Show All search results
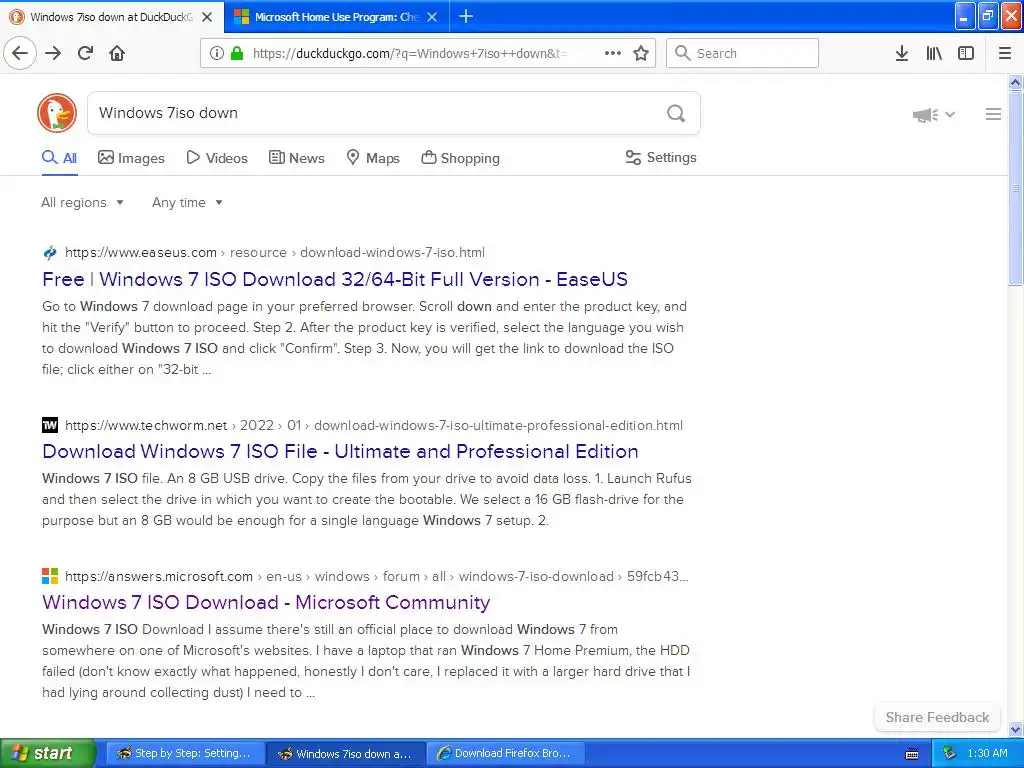The width and height of the screenshot is (1024, 768). click(59, 158)
